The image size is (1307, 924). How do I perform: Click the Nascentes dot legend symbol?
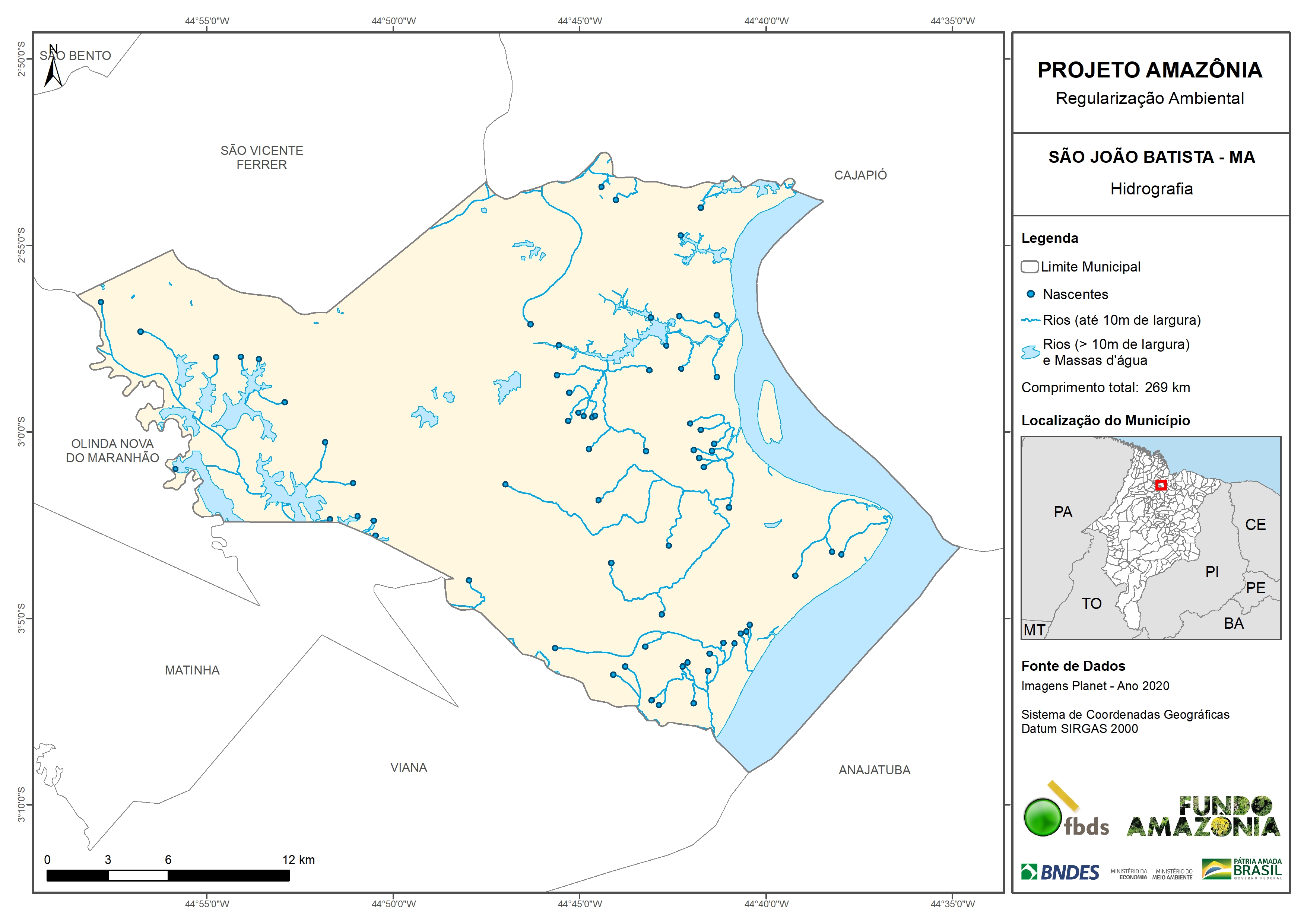(x=1030, y=294)
